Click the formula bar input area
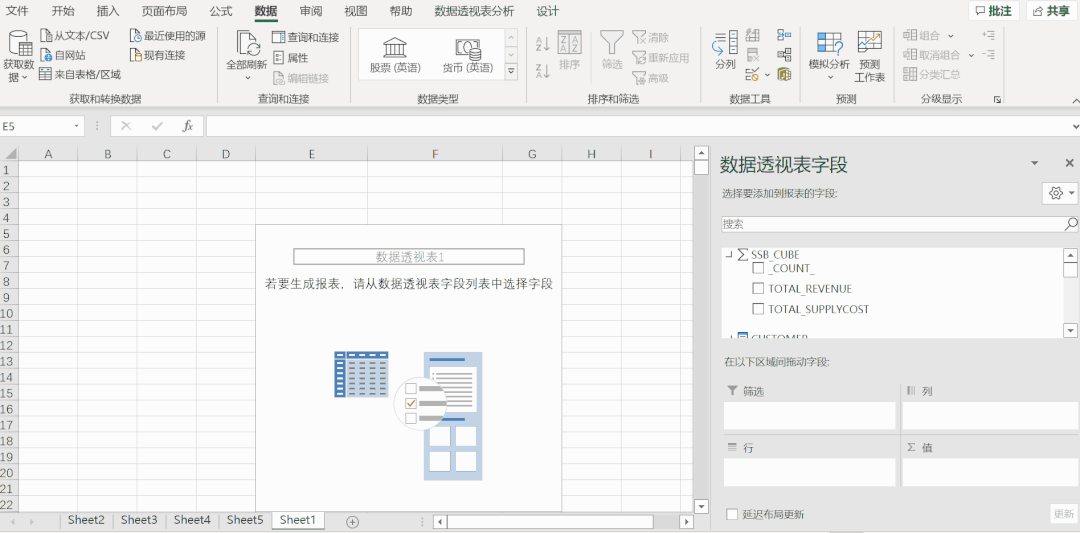 point(637,127)
